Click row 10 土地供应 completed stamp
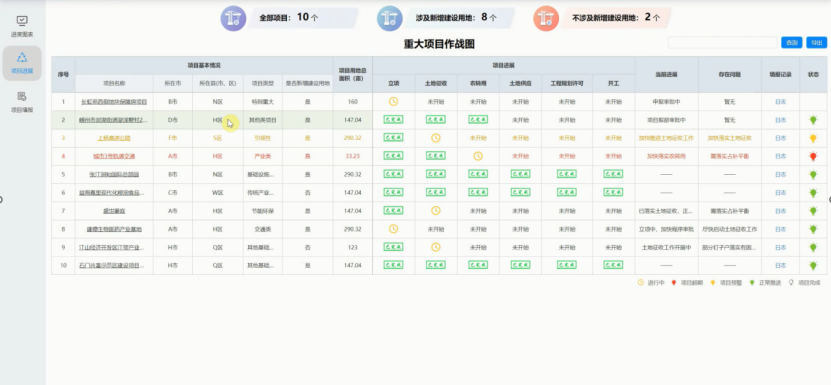831x385 pixels. [x=520, y=265]
